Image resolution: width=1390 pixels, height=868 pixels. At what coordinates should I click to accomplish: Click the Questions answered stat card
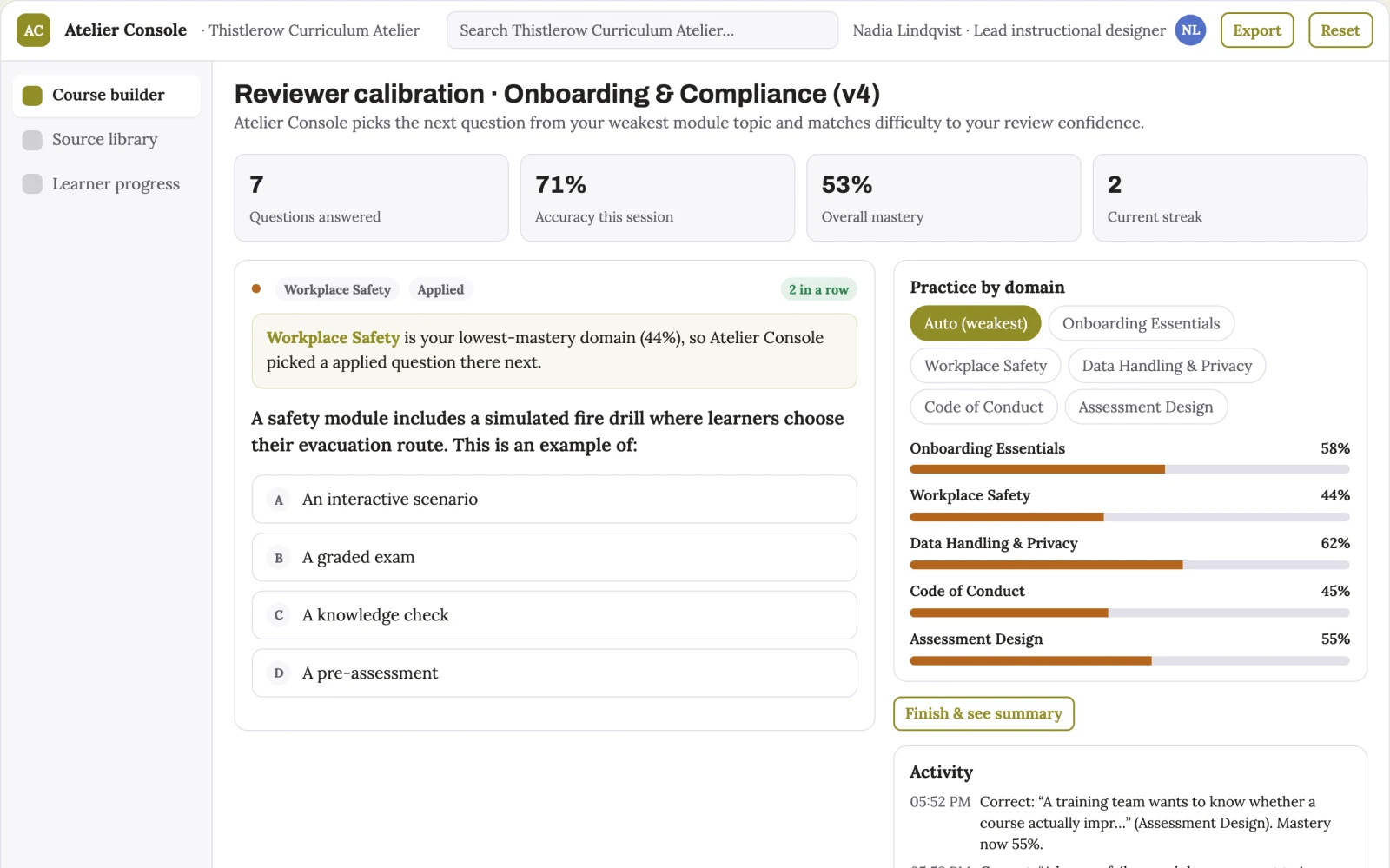pyautogui.click(x=371, y=198)
